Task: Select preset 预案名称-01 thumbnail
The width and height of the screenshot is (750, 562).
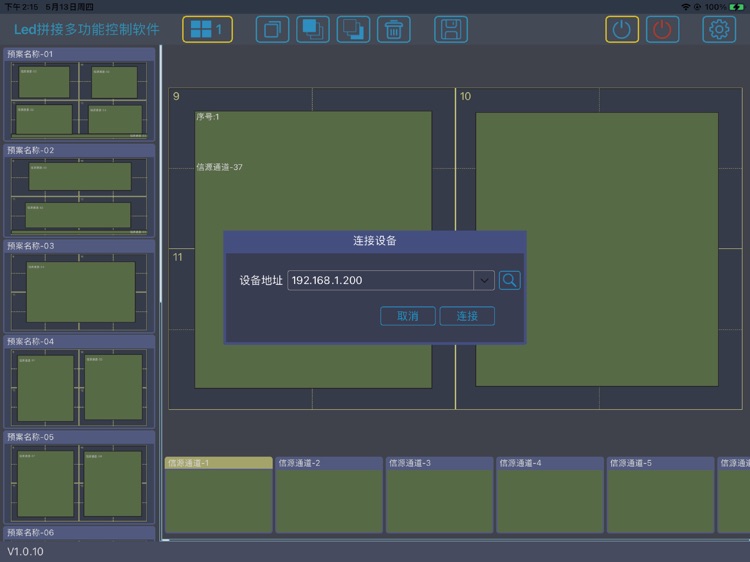Action: 79,94
